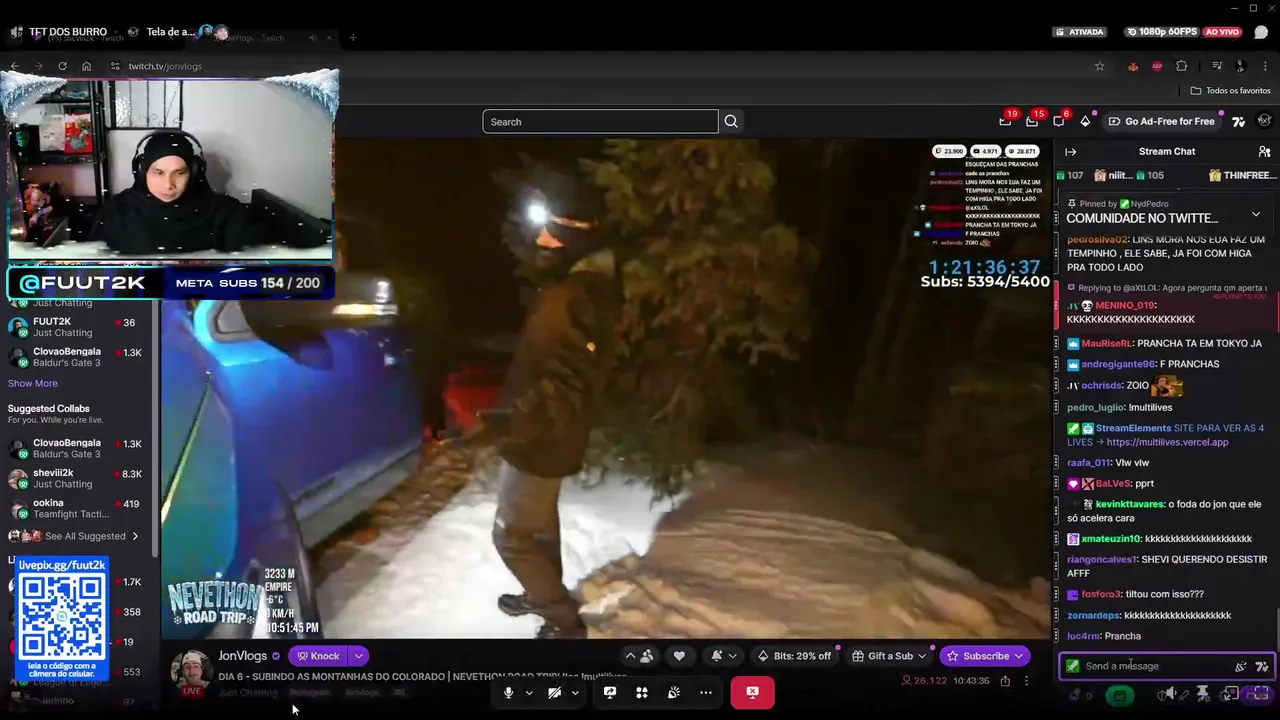Open the dropdown arrow beside the notification bell
This screenshot has height=720, width=1280.
coord(733,656)
